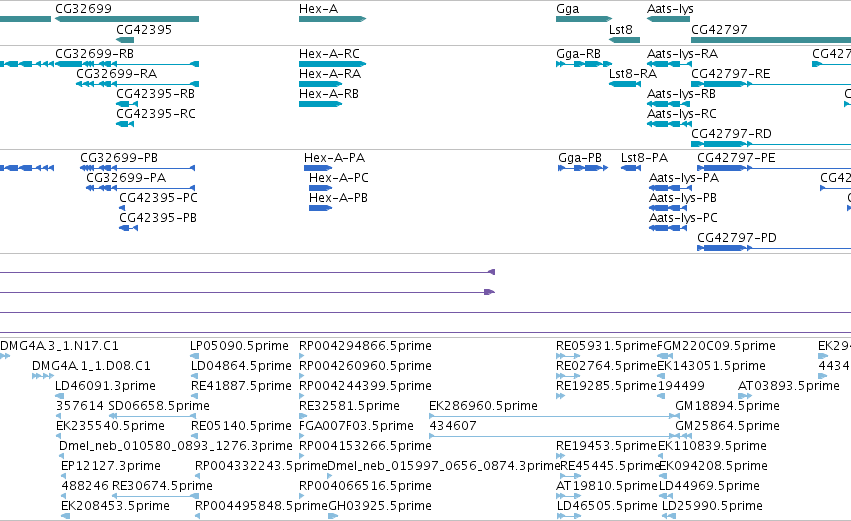
Task: Click the RE05931.5prime EST label
Action: 607,346
